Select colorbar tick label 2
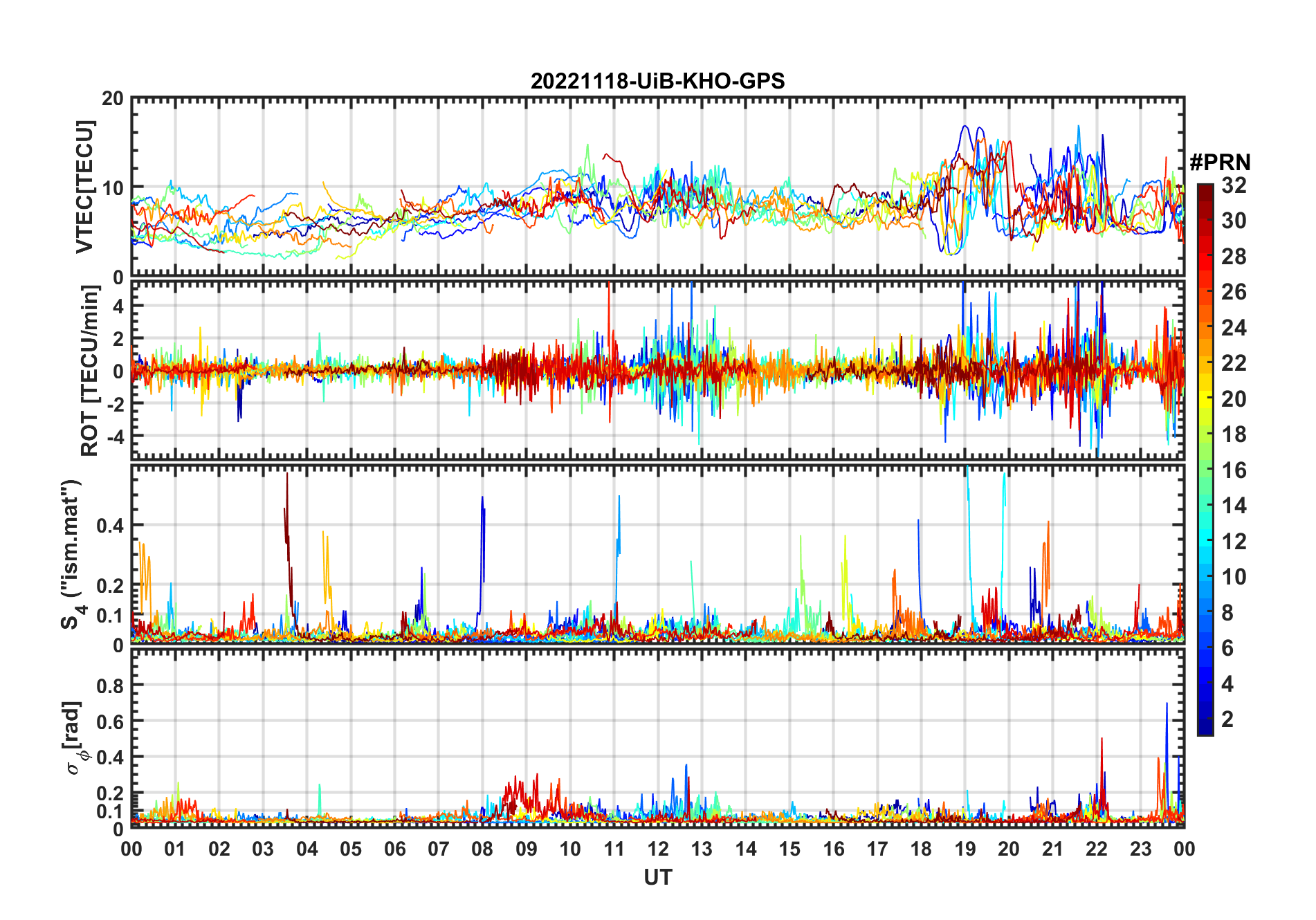The image size is (1316, 920). [x=1227, y=719]
